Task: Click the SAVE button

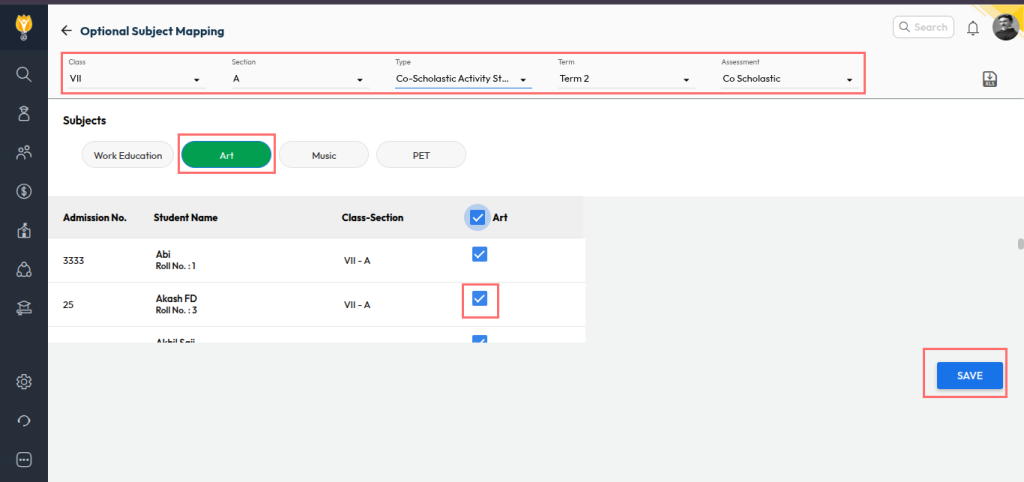Action: (969, 375)
